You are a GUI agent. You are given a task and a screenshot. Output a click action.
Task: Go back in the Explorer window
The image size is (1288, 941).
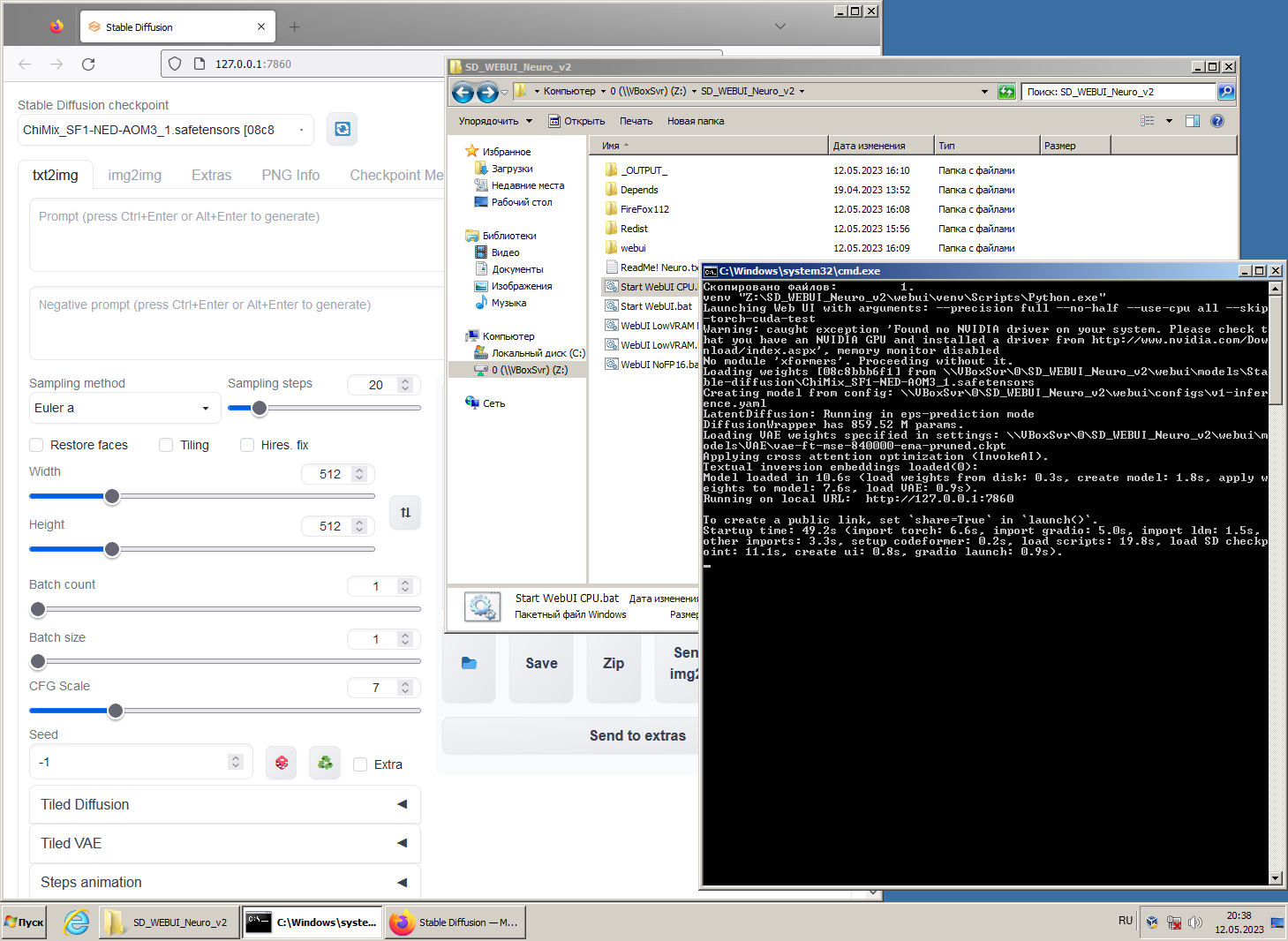(x=463, y=92)
